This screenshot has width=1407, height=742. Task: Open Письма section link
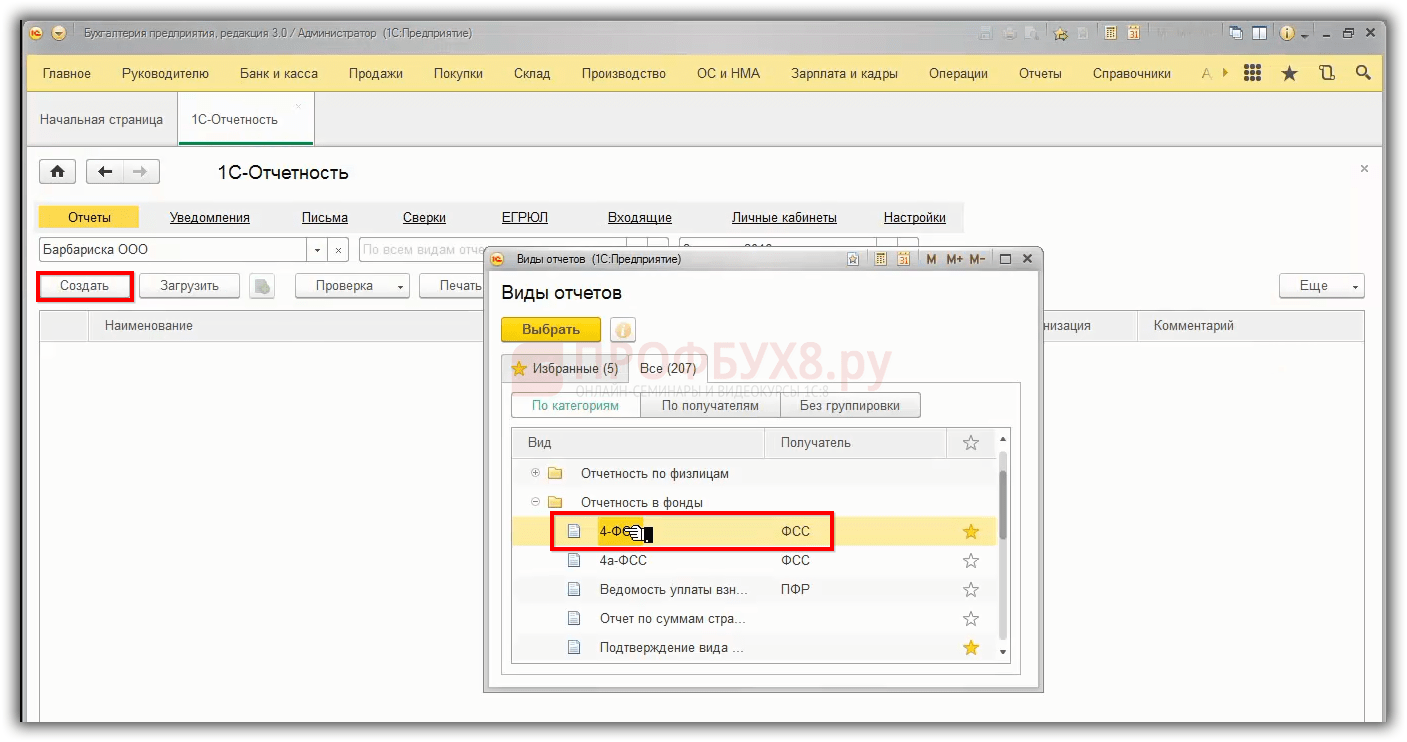[325, 217]
